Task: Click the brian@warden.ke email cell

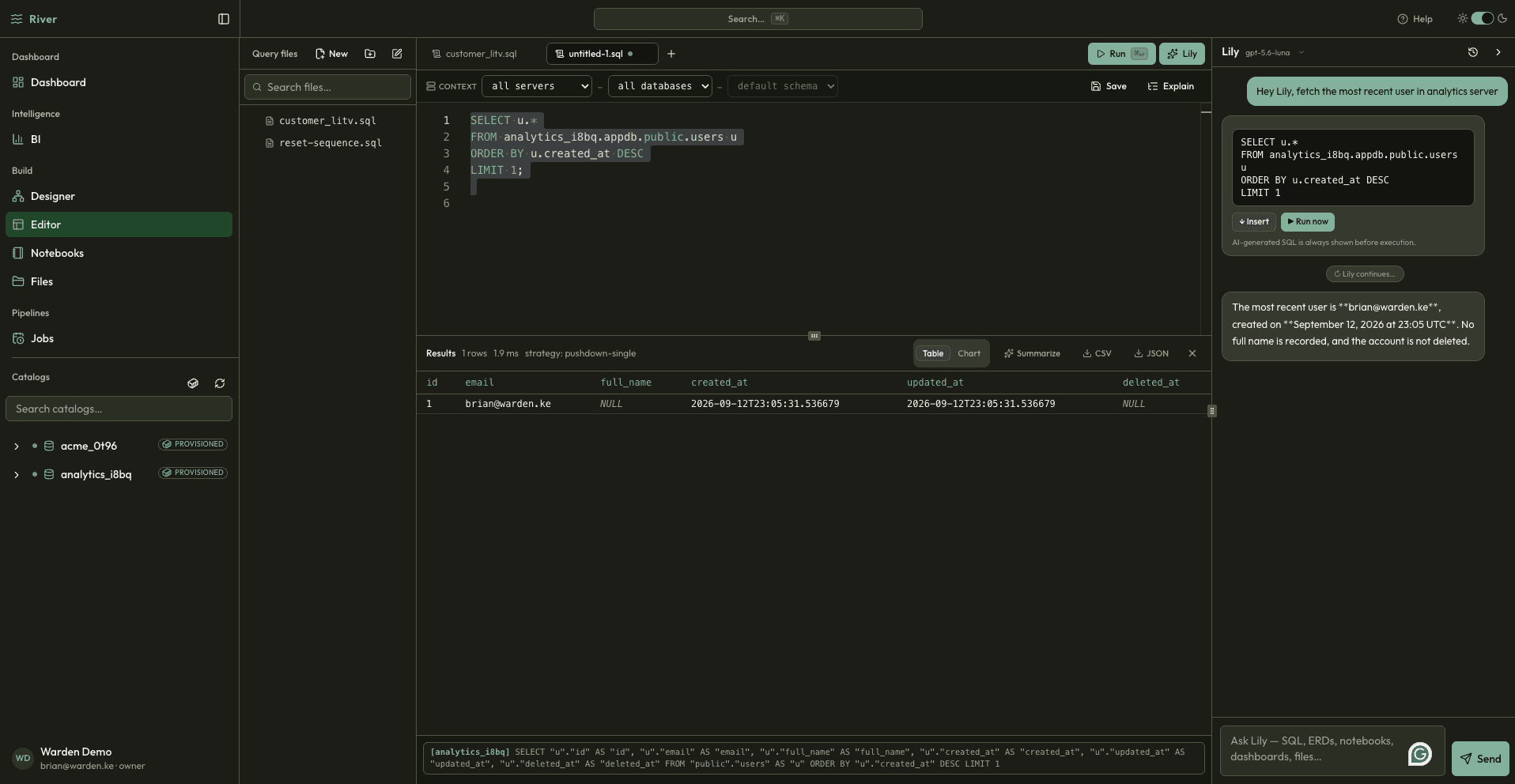Action: coord(508,404)
